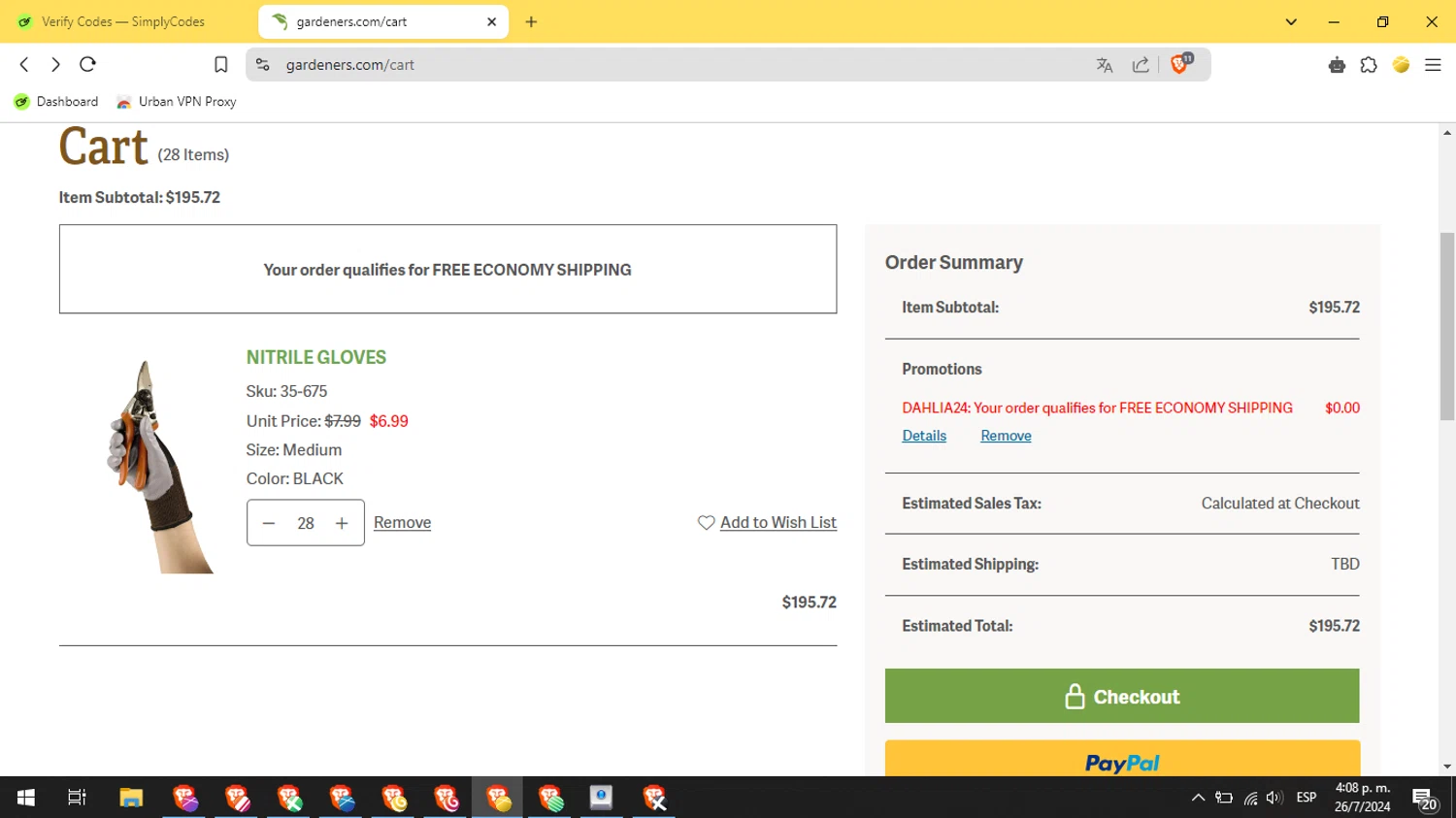This screenshot has height=818, width=1456.
Task: Decrease glove quantity with minus button
Action: pos(269,523)
